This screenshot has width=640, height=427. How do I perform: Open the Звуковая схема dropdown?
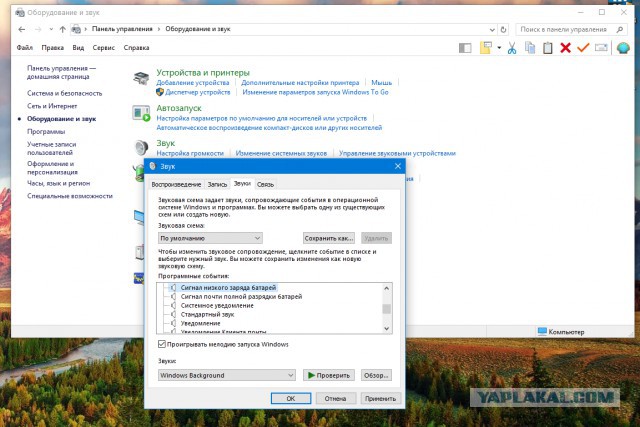coord(210,238)
